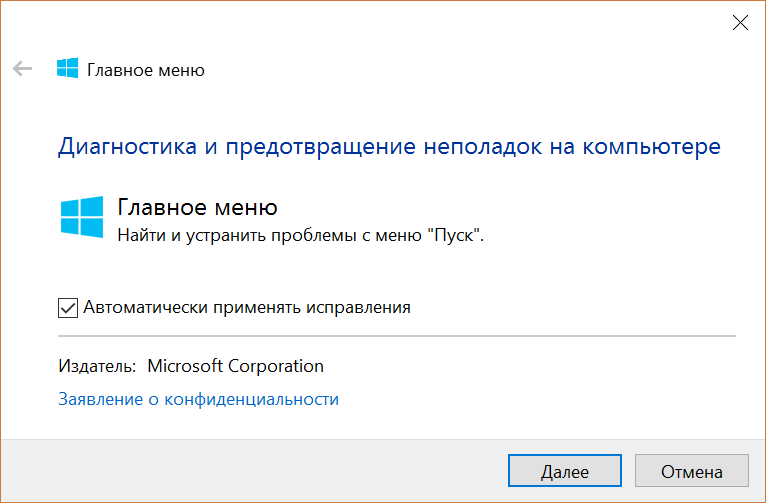Close the troubleshooter with the X icon

pos(740,22)
